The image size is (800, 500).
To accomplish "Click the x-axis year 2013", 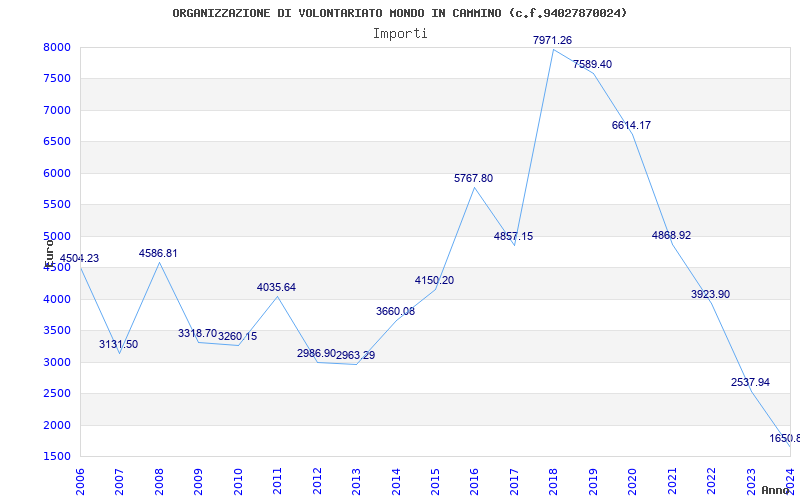I will click(356, 480).
